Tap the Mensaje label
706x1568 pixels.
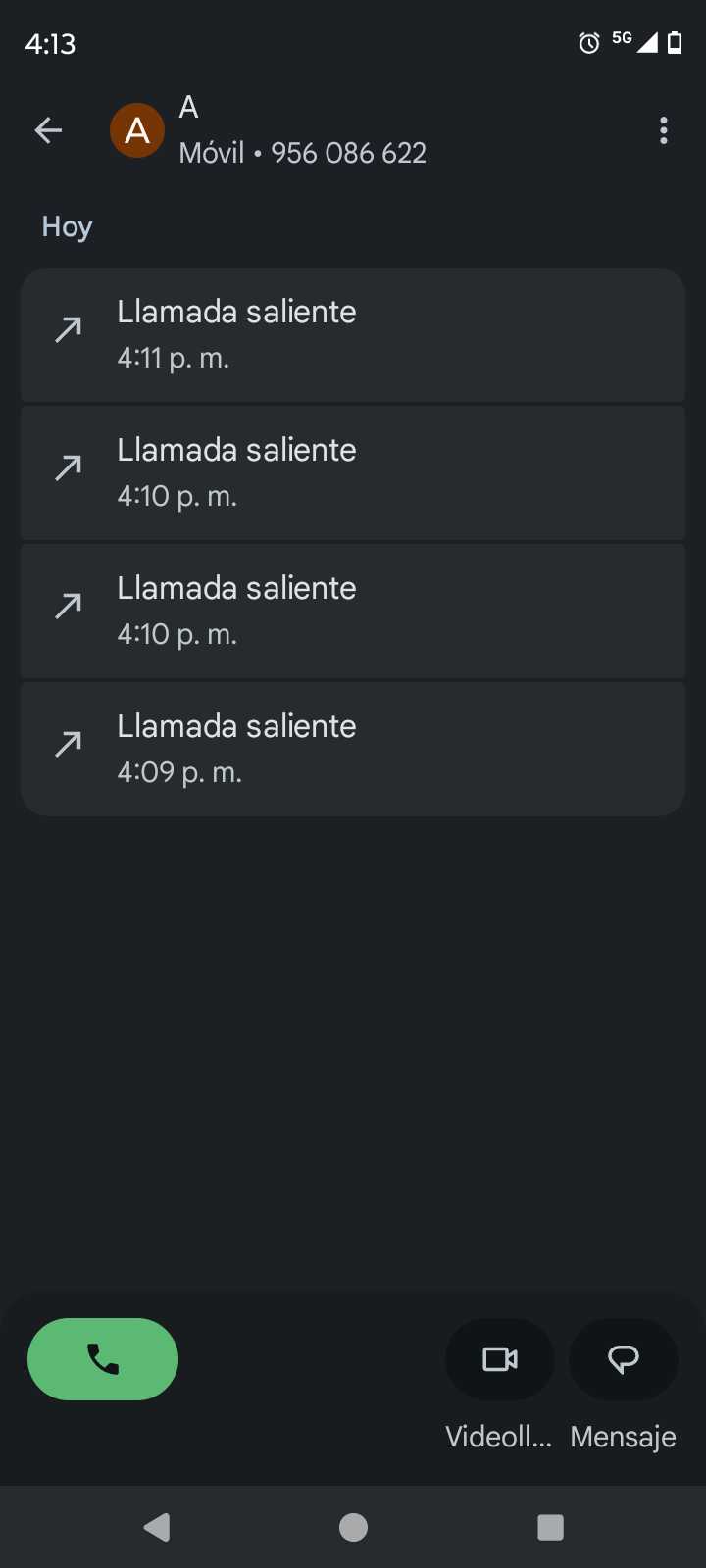tap(624, 1437)
